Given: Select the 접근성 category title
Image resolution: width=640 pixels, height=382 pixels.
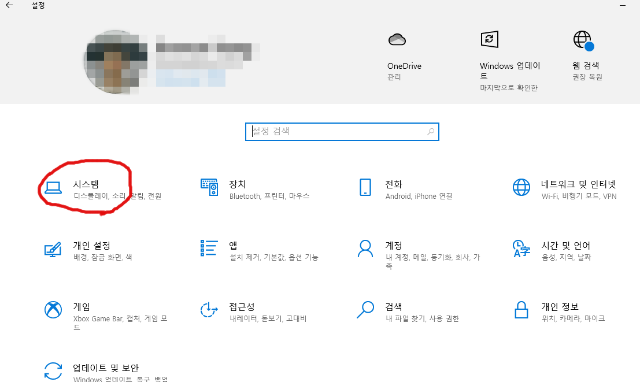Looking at the screenshot, I should [242, 306].
